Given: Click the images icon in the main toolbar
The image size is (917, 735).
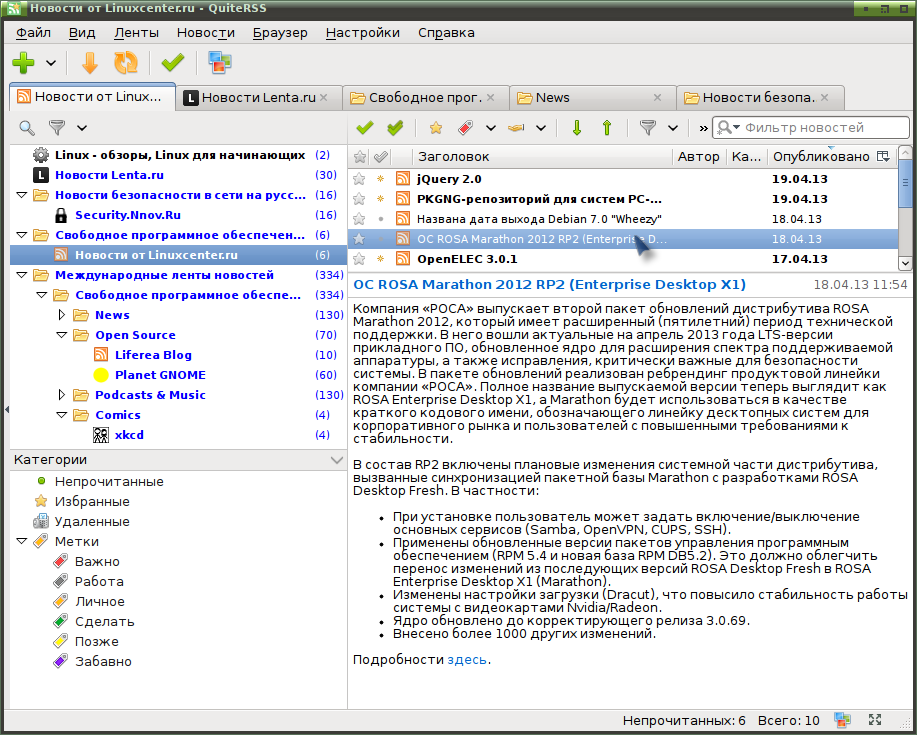Looking at the screenshot, I should 220,63.
